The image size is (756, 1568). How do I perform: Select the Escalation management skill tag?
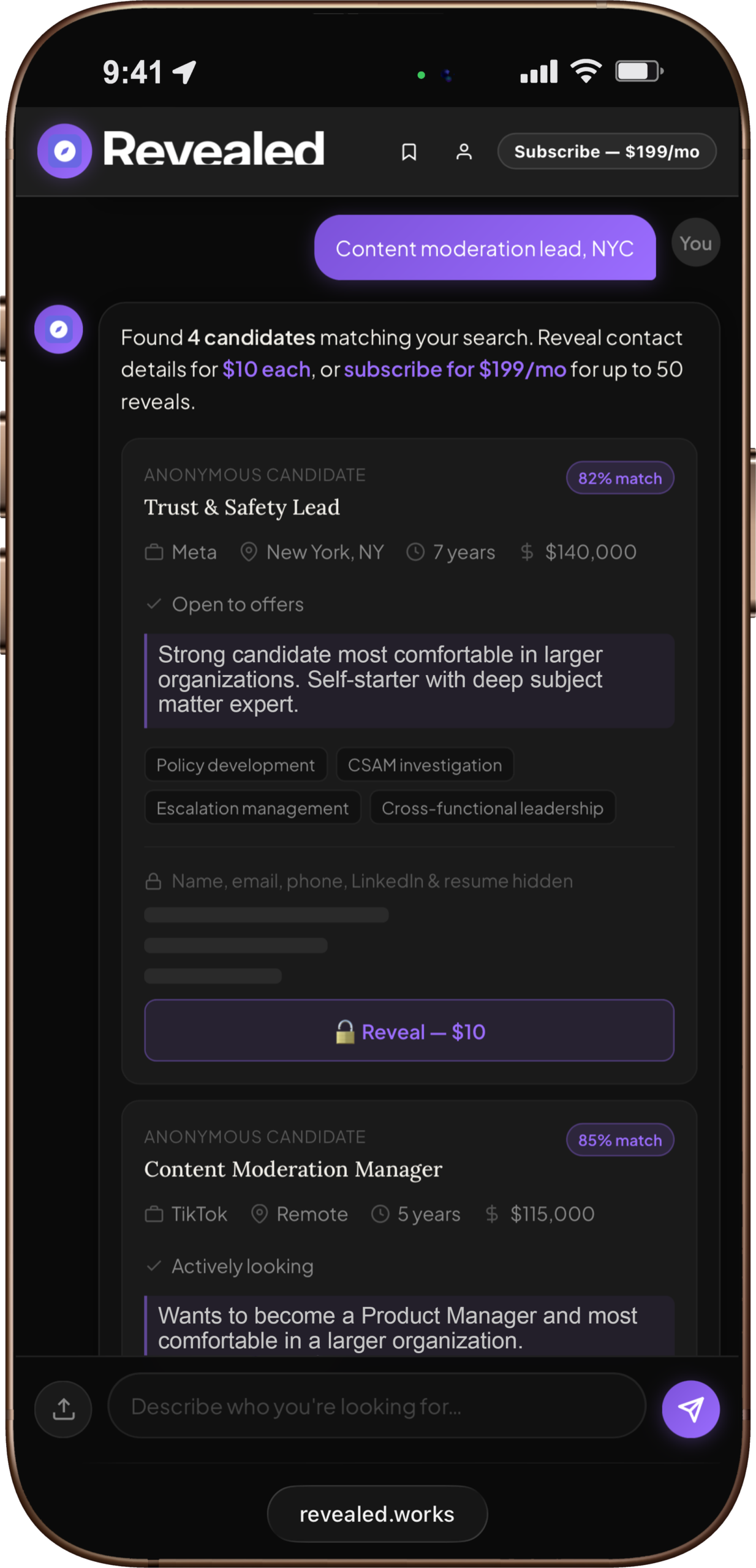point(252,807)
